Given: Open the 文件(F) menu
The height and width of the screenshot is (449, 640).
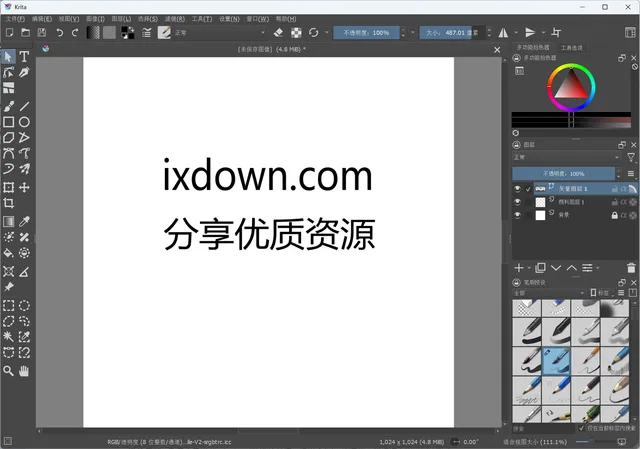Looking at the screenshot, I should pyautogui.click(x=15, y=19).
